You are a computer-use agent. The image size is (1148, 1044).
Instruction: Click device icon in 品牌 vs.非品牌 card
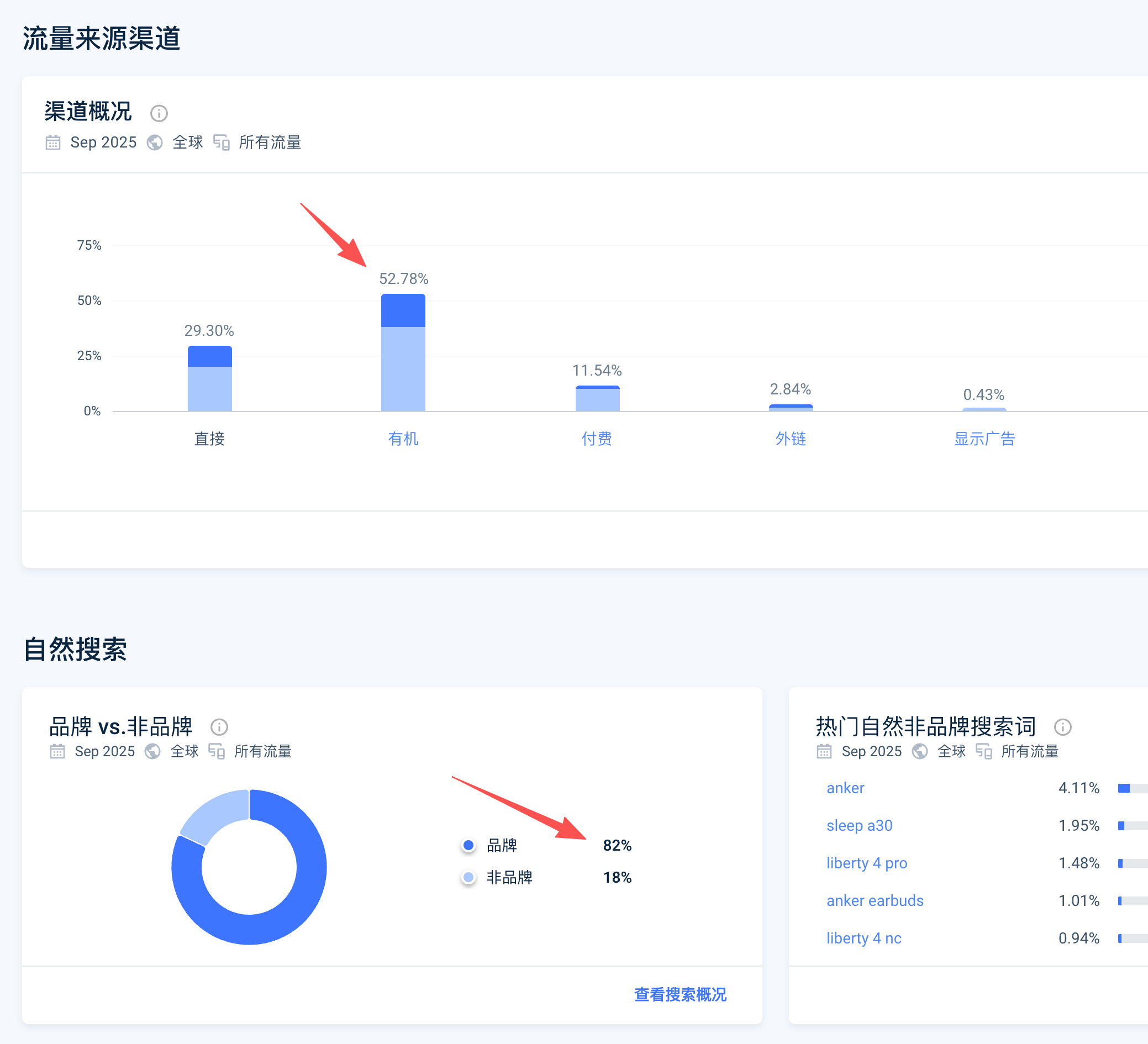217,751
